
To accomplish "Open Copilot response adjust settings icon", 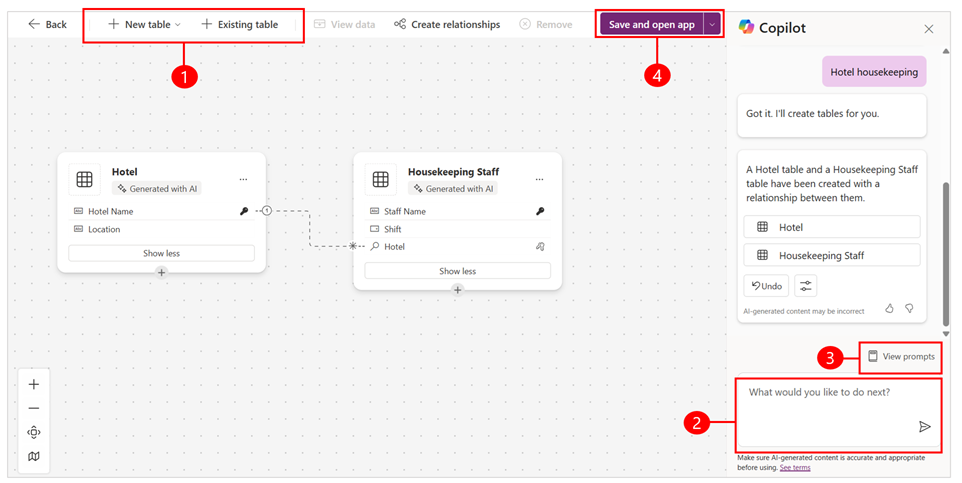I will (806, 286).
